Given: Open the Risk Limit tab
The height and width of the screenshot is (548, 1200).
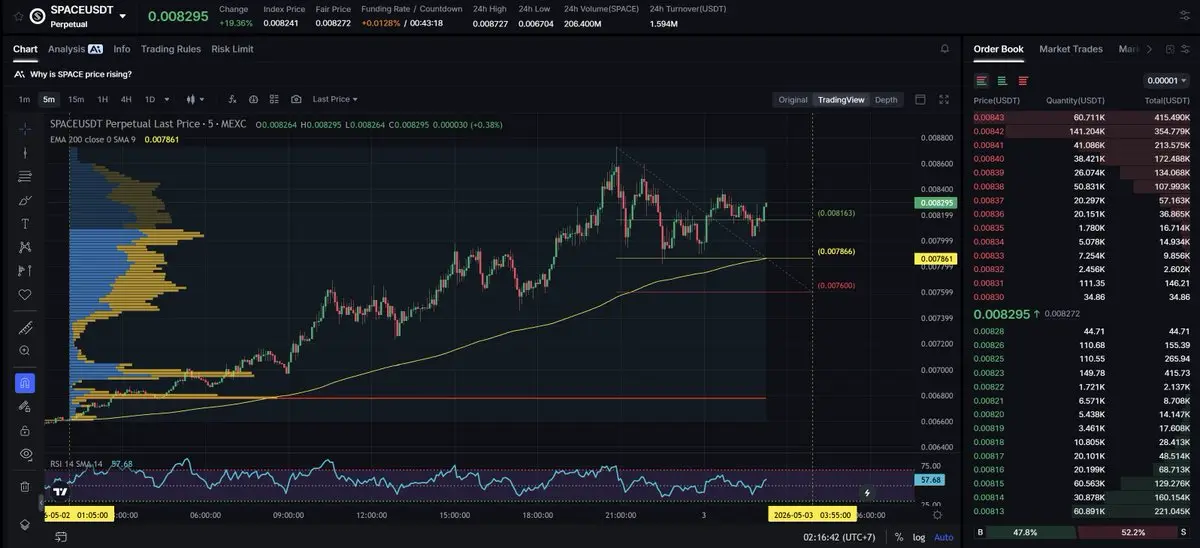Looking at the screenshot, I should point(232,49).
